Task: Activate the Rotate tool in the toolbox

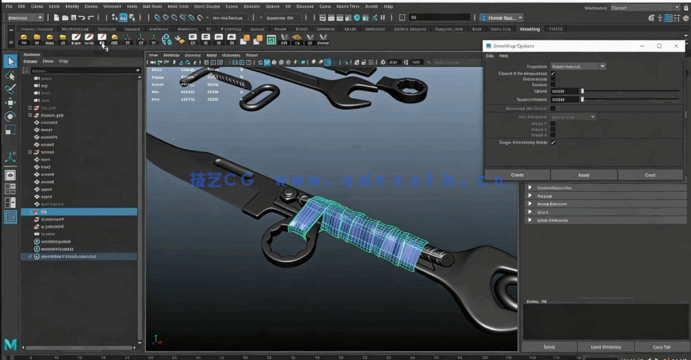Action: pos(10,116)
